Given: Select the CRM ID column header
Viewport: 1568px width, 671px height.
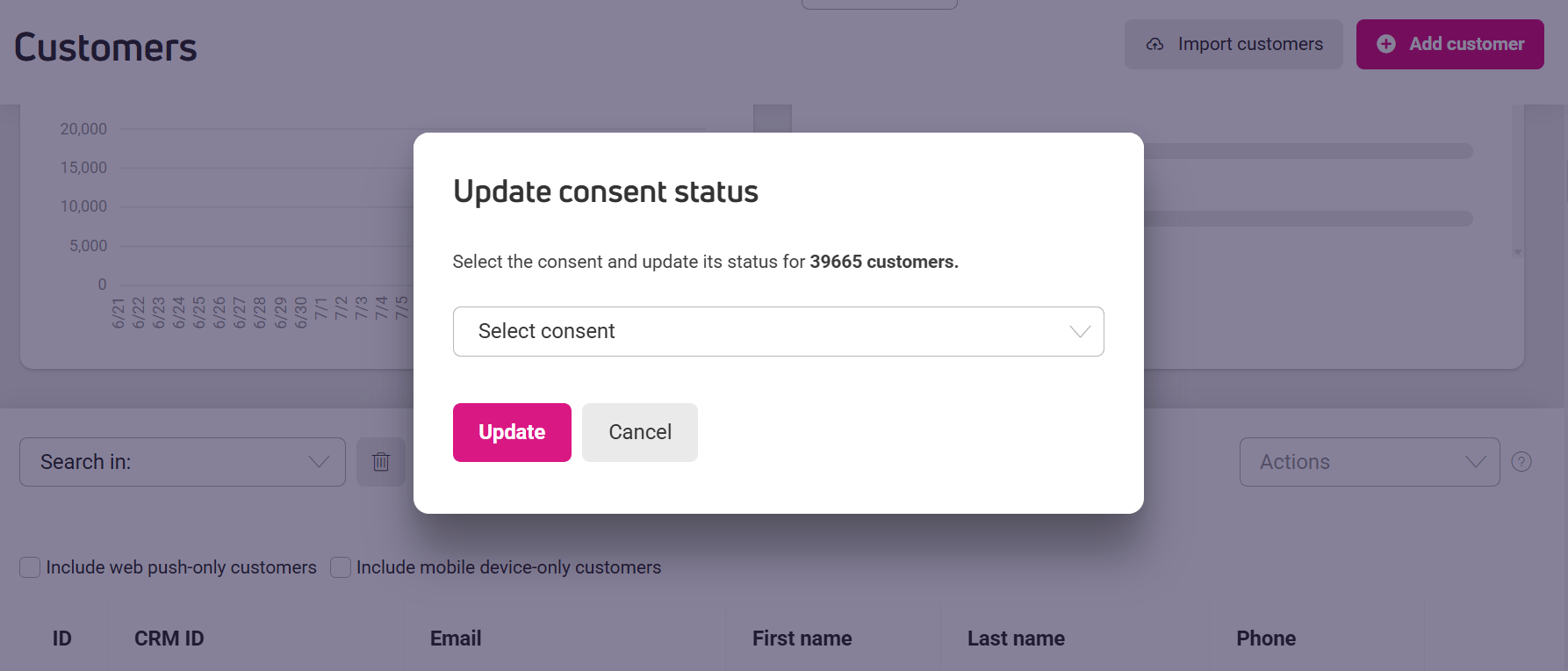Looking at the screenshot, I should coord(169,639).
